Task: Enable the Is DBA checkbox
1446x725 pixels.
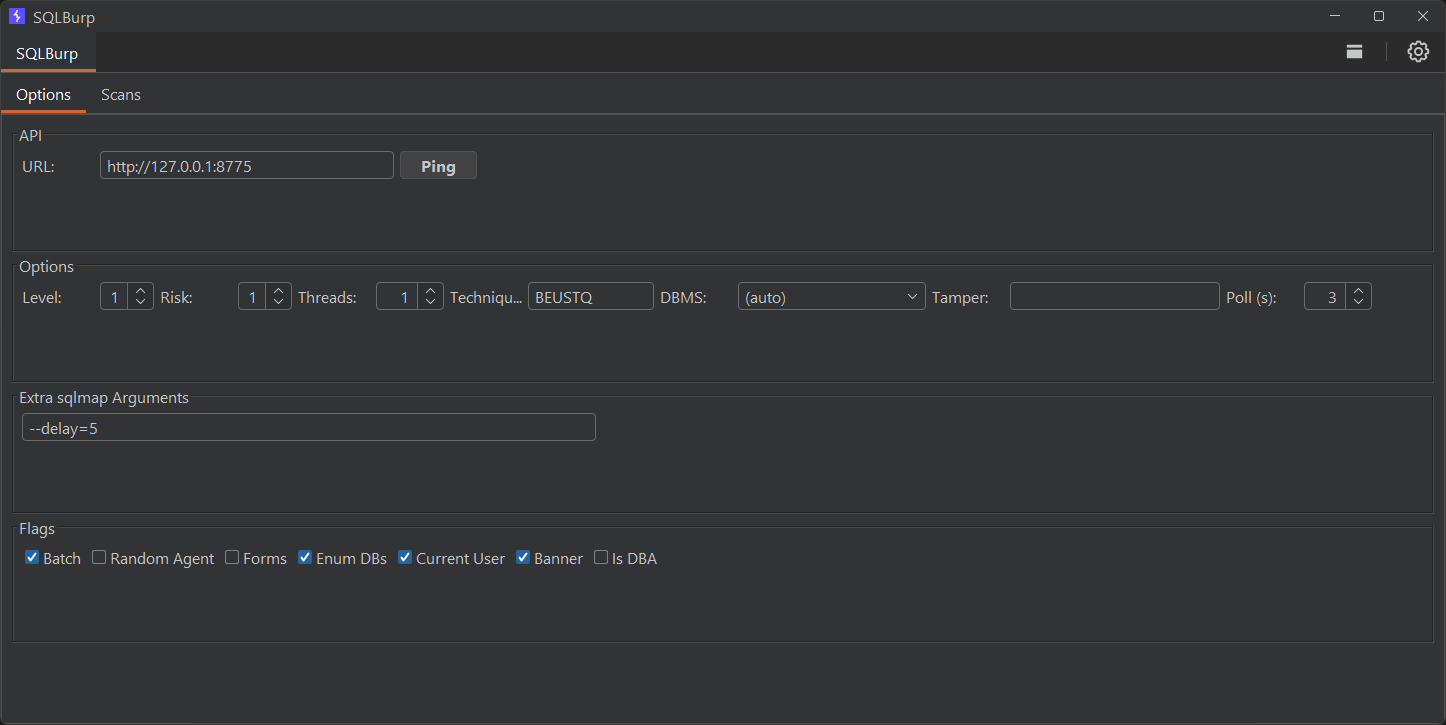Action: (x=601, y=557)
